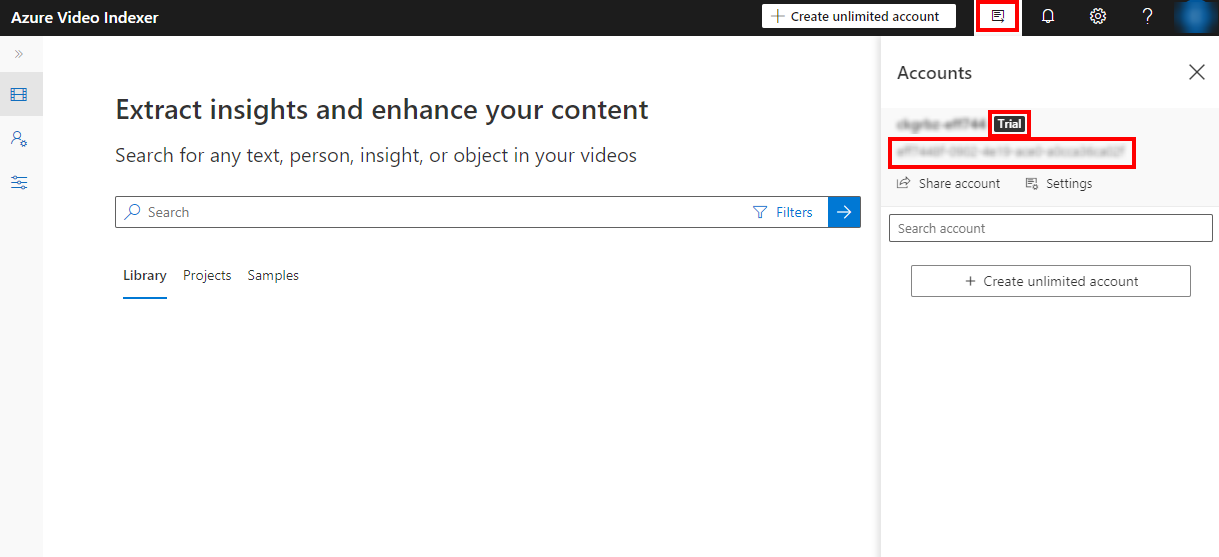Open the Filters dropdown
The height and width of the screenshot is (557, 1219).
pyautogui.click(x=783, y=212)
